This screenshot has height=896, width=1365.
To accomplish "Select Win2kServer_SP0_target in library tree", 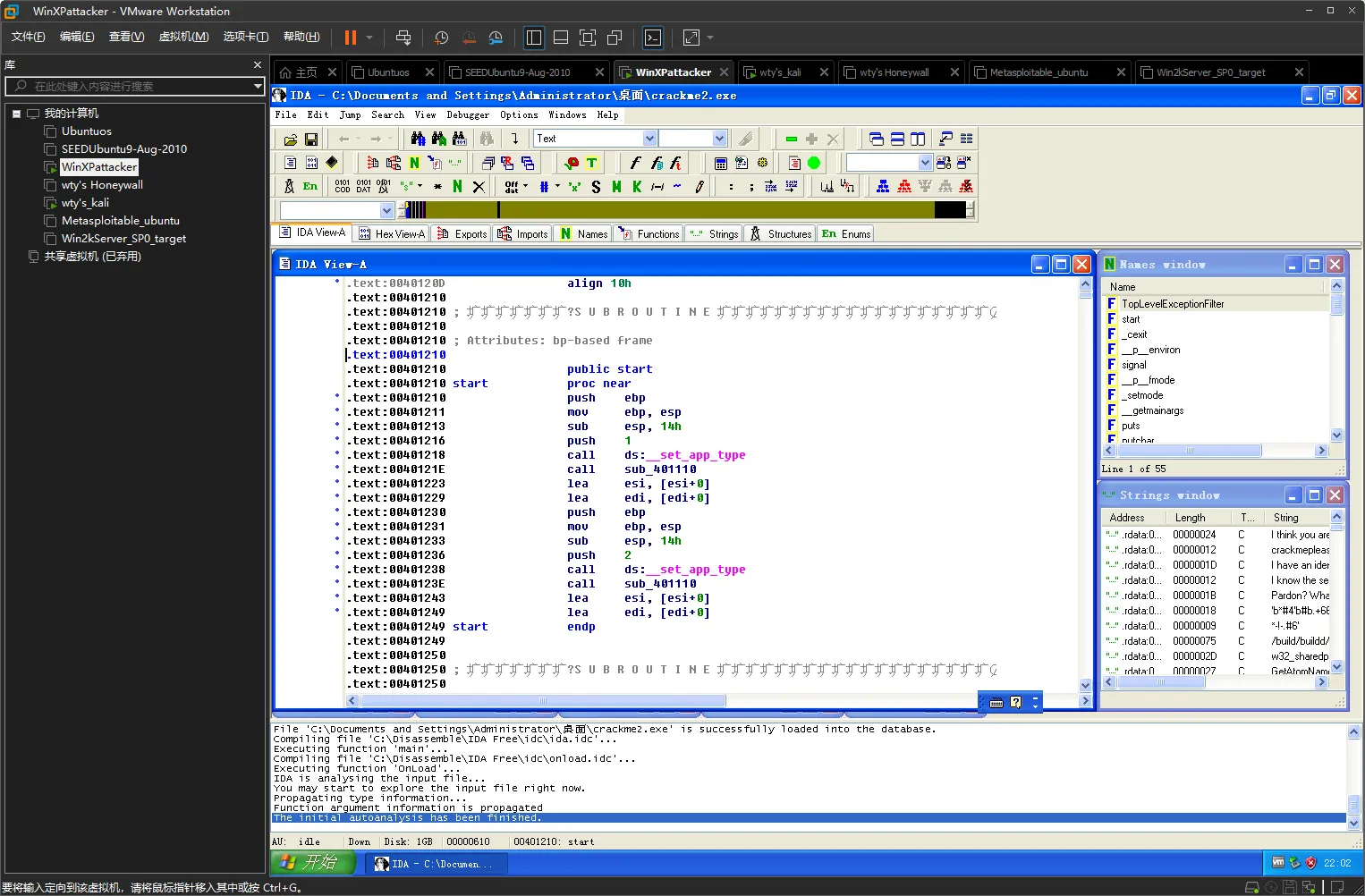I will [x=123, y=238].
